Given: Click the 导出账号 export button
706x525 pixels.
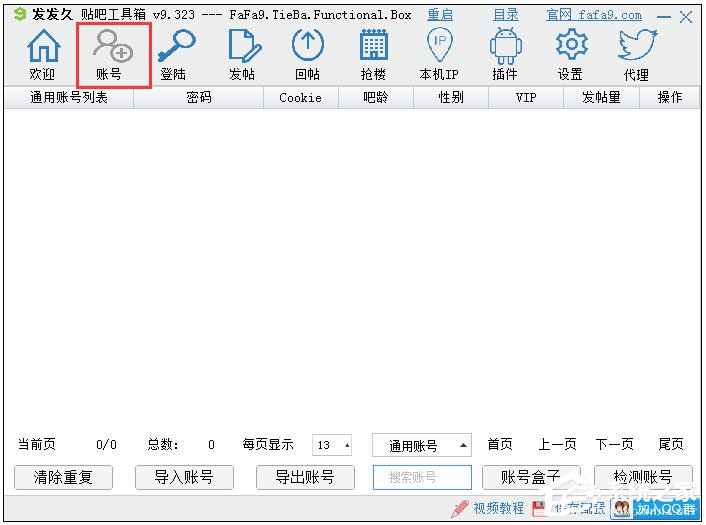Looking at the screenshot, I should (305, 477).
